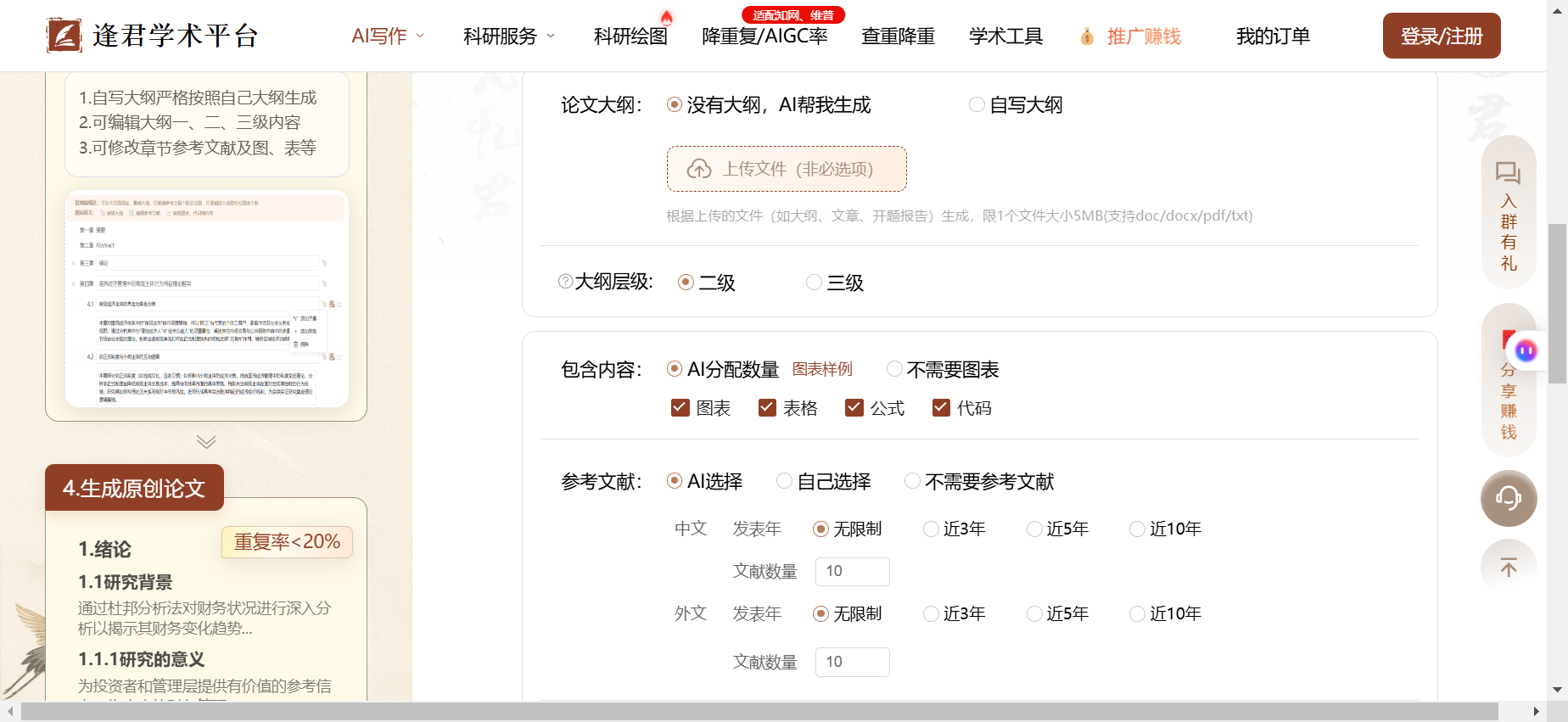Click the 1.1.1研究的意义 heading text
1568x722 pixels.
coord(141,659)
